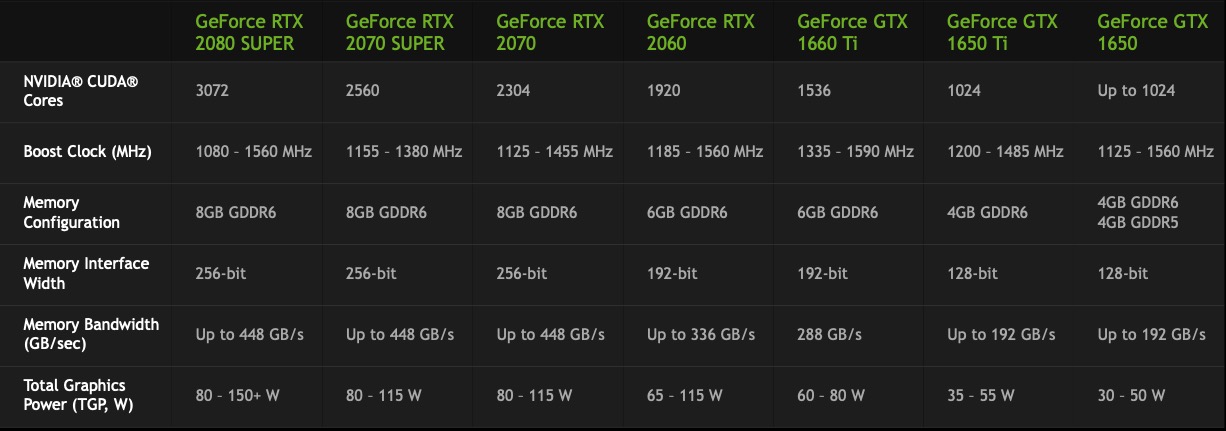Open the GeForce RTX 2070 column heading
The height and width of the screenshot is (431, 1226).
click(x=550, y=32)
